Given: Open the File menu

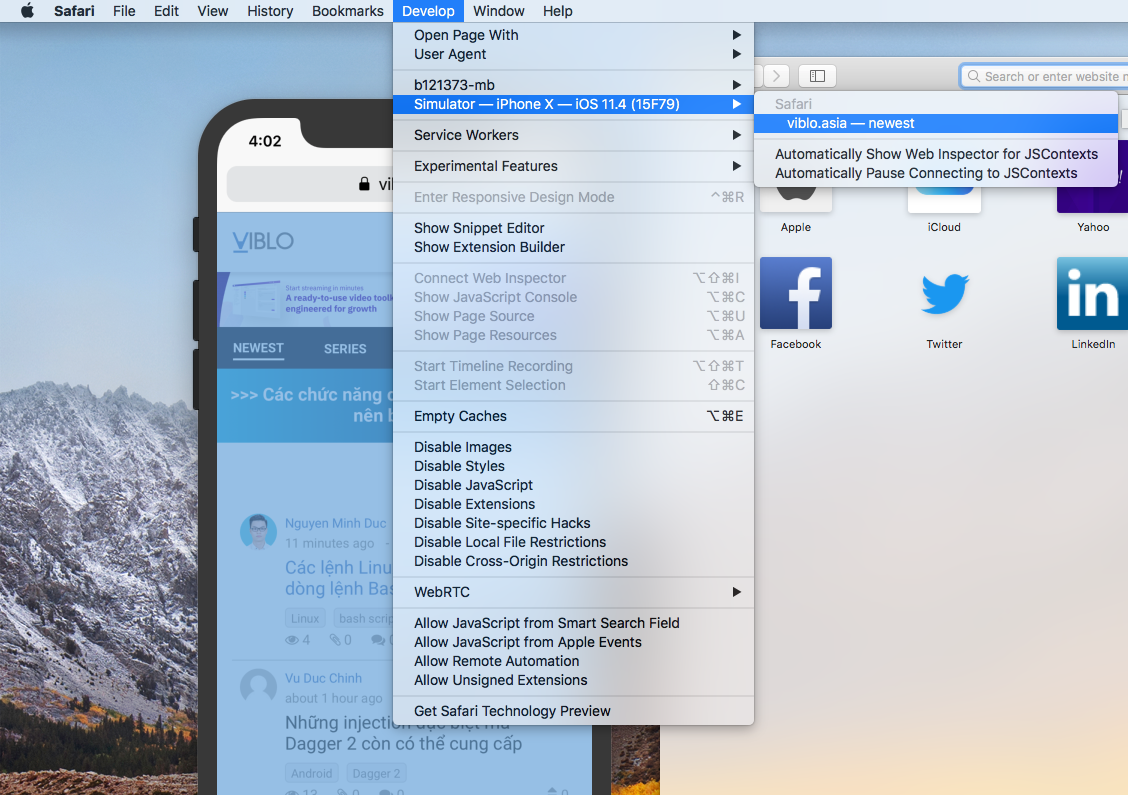Looking at the screenshot, I should tap(124, 11).
